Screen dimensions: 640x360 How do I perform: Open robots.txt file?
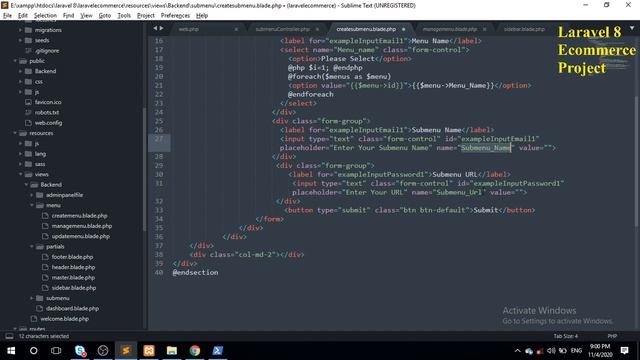point(47,112)
